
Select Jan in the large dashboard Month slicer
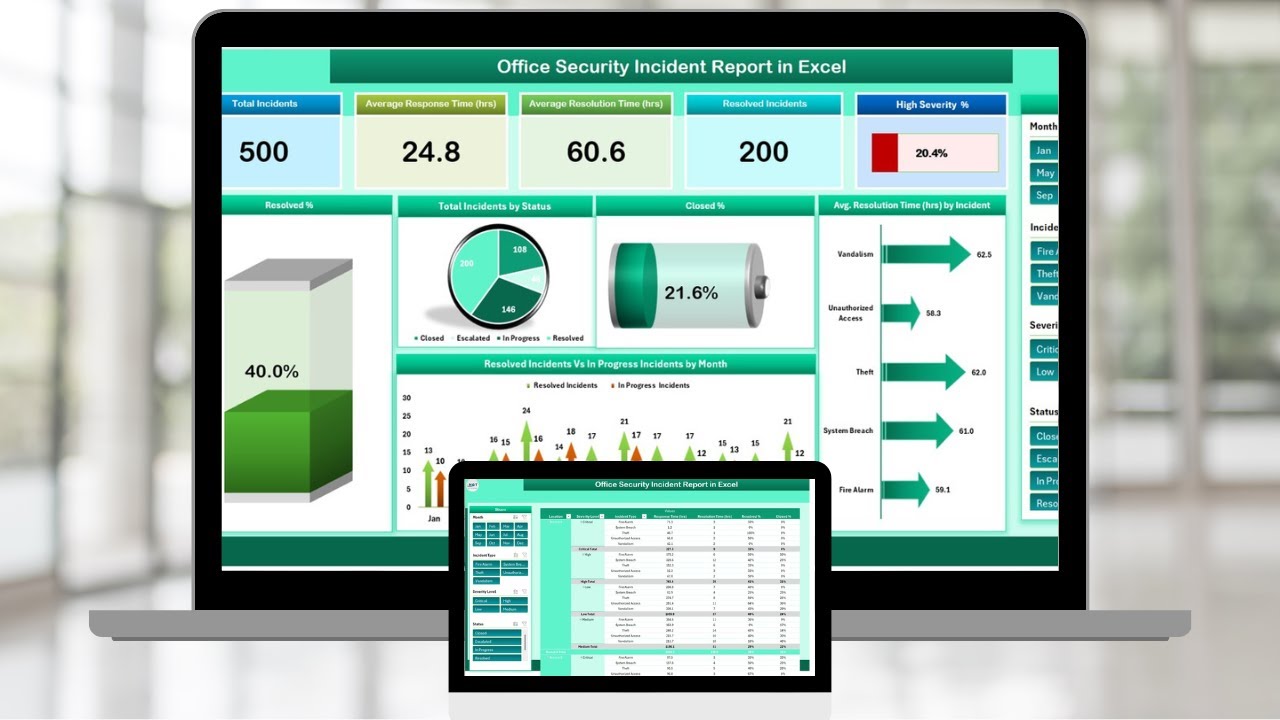(1044, 151)
